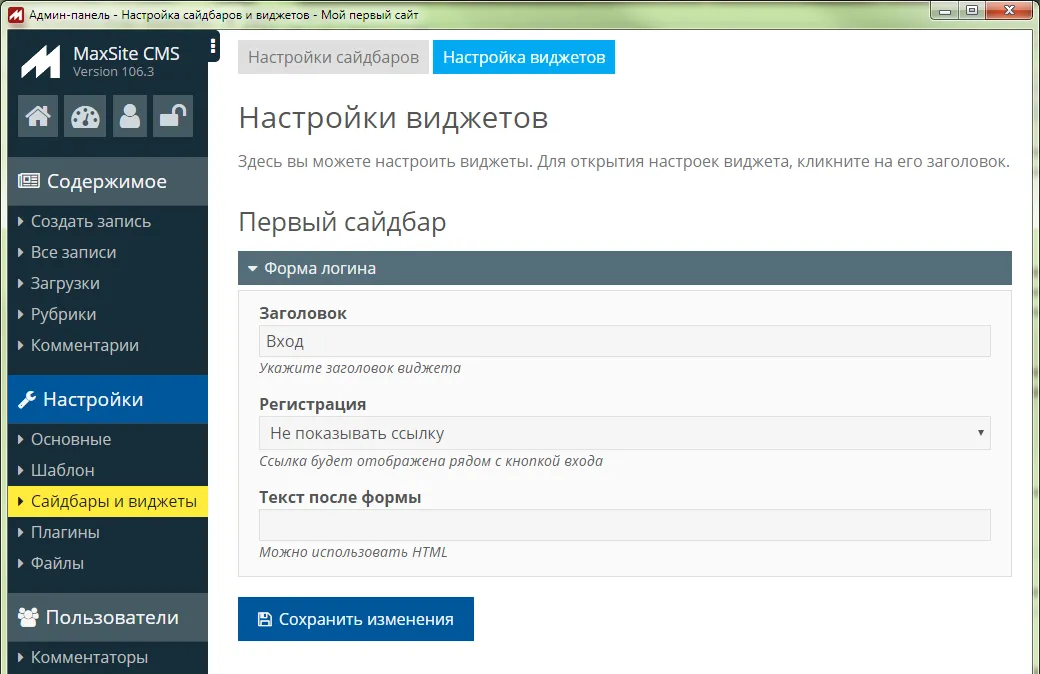Open the Регистрация dropdown list
Viewport: 1040px width, 674px height.
pos(623,433)
